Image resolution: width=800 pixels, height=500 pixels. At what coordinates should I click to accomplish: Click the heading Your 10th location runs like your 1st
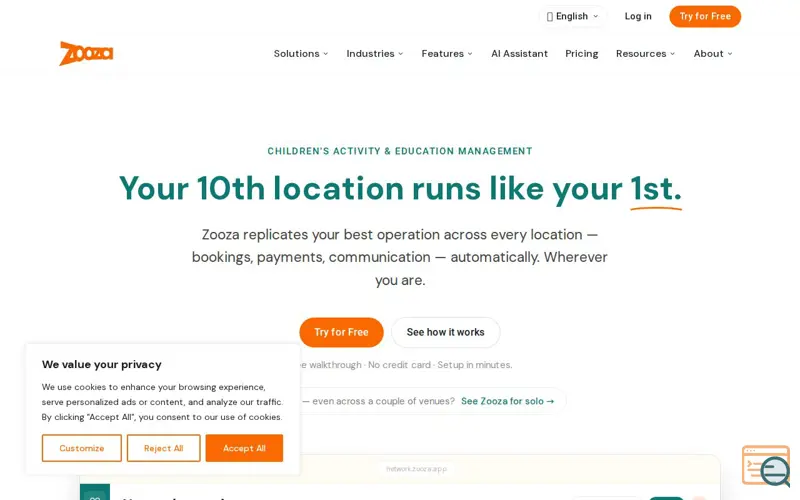click(400, 189)
